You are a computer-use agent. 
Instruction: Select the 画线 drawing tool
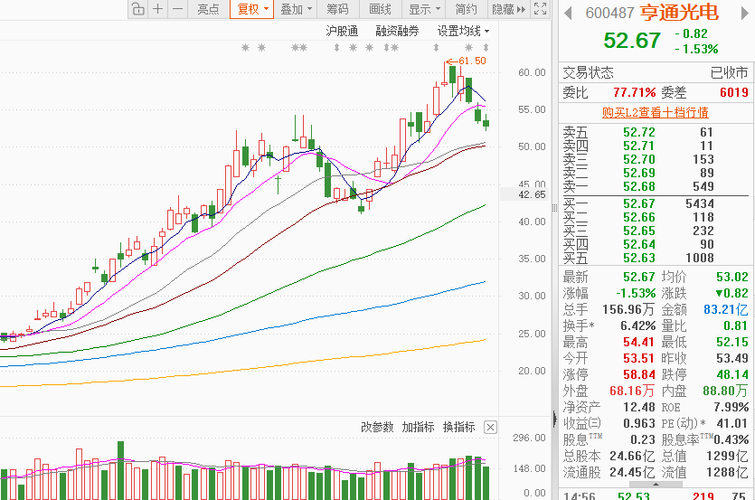[x=380, y=9]
